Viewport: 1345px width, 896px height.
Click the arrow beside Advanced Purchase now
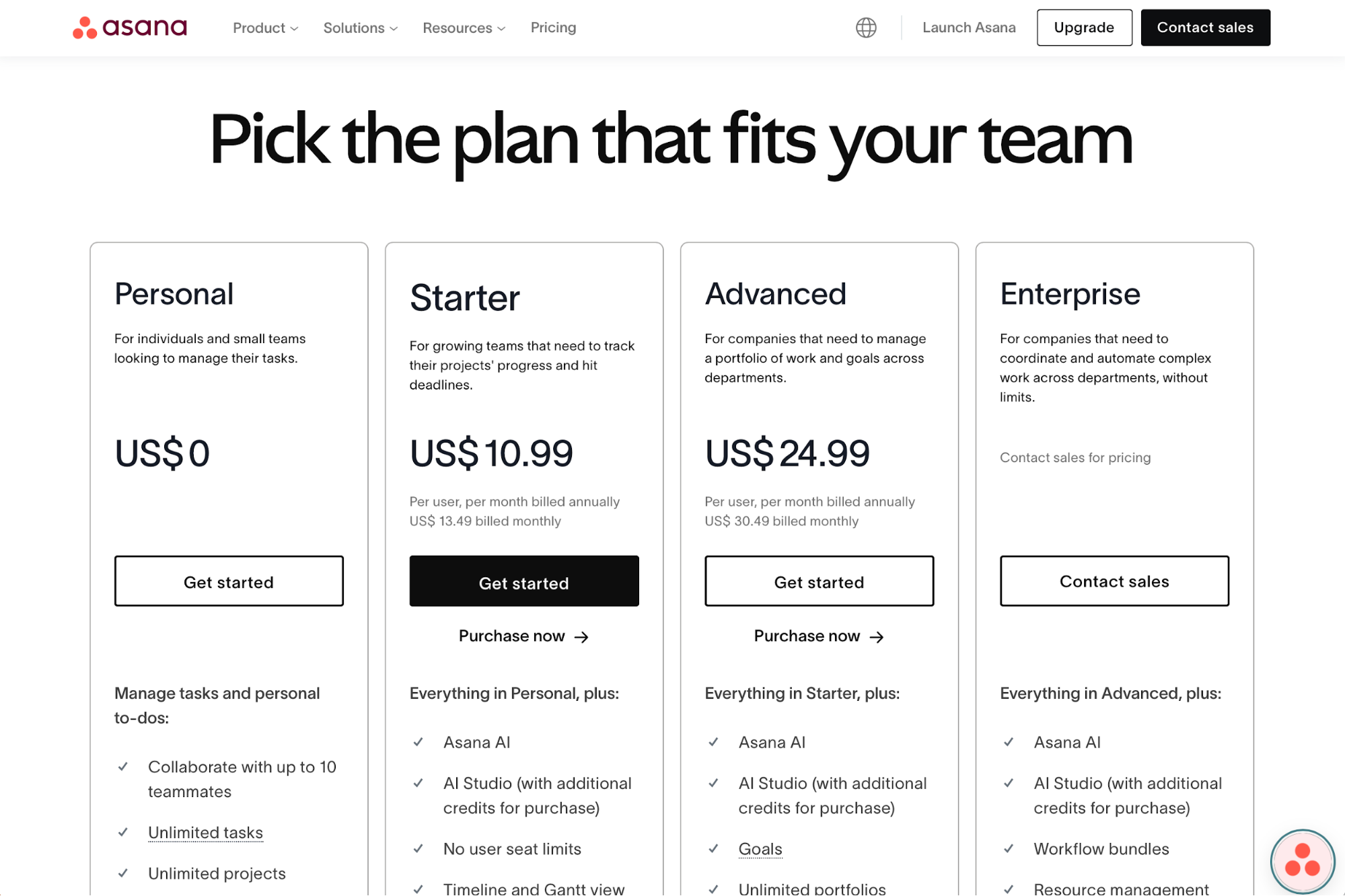[x=877, y=637]
